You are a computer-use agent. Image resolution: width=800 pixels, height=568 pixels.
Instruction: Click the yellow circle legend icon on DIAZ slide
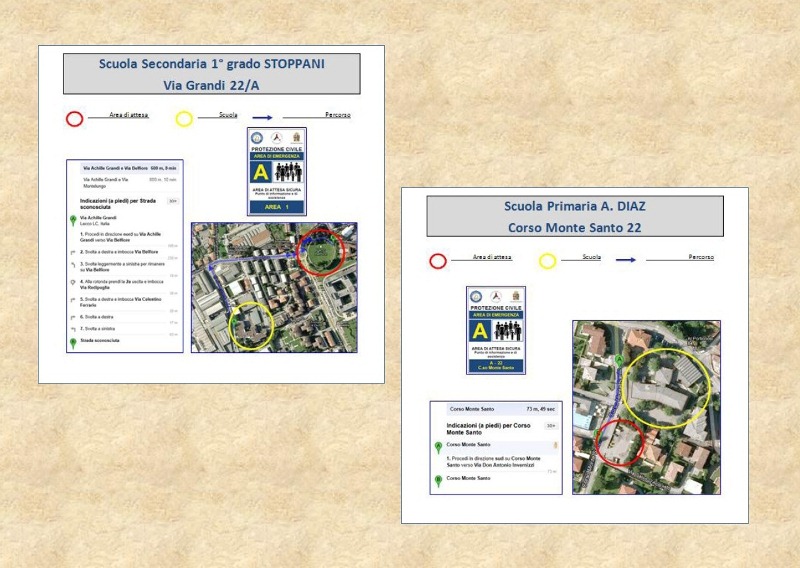click(547, 261)
